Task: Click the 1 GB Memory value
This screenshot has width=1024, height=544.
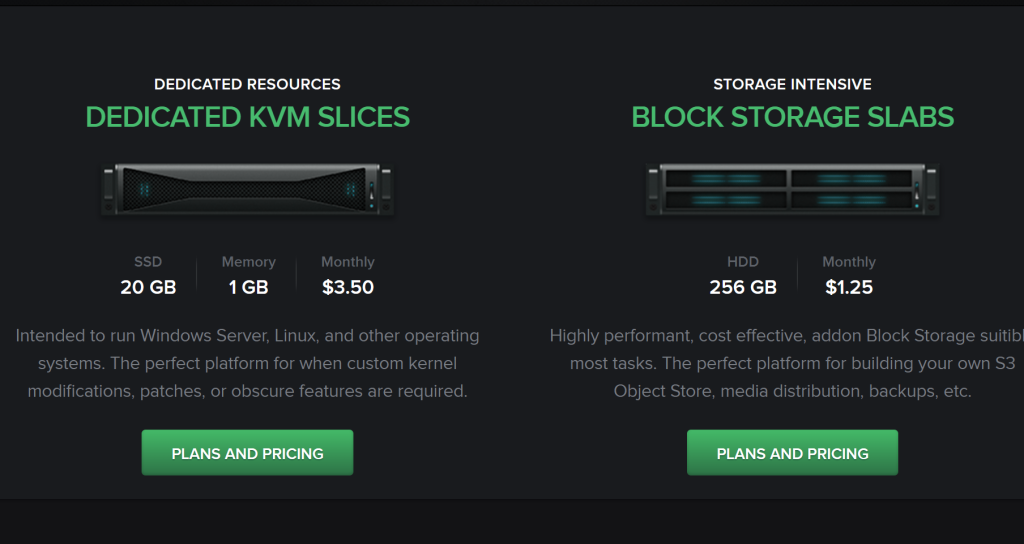Action: [248, 287]
